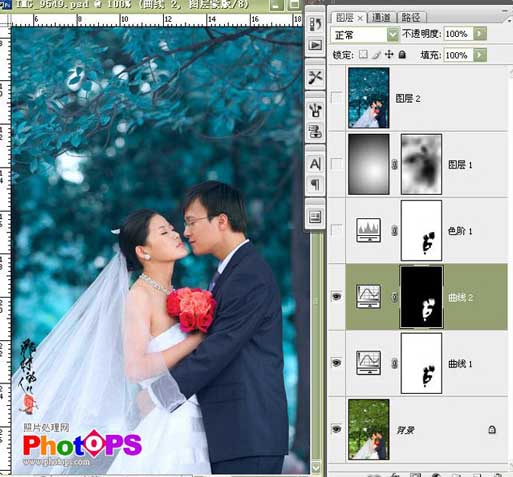Click canvas vertical scrollbar down arrow
This screenshot has height=477, width=513.
tap(316, 467)
